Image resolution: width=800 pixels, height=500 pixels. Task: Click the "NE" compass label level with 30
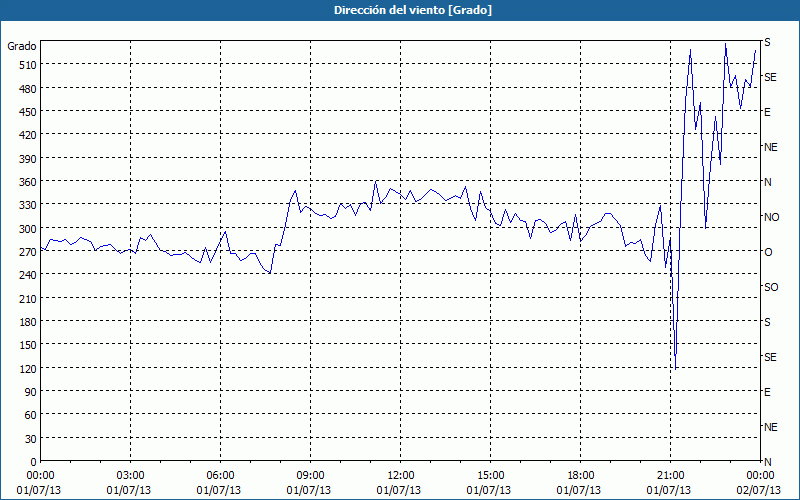point(771,427)
